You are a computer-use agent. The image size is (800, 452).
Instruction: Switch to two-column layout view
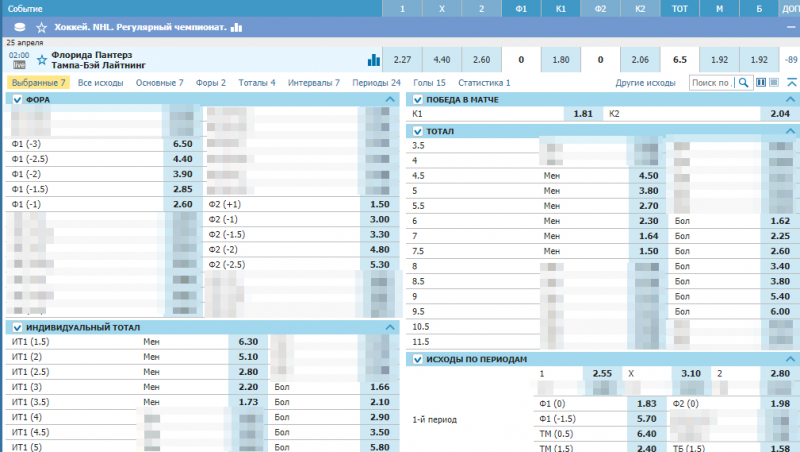[761, 83]
